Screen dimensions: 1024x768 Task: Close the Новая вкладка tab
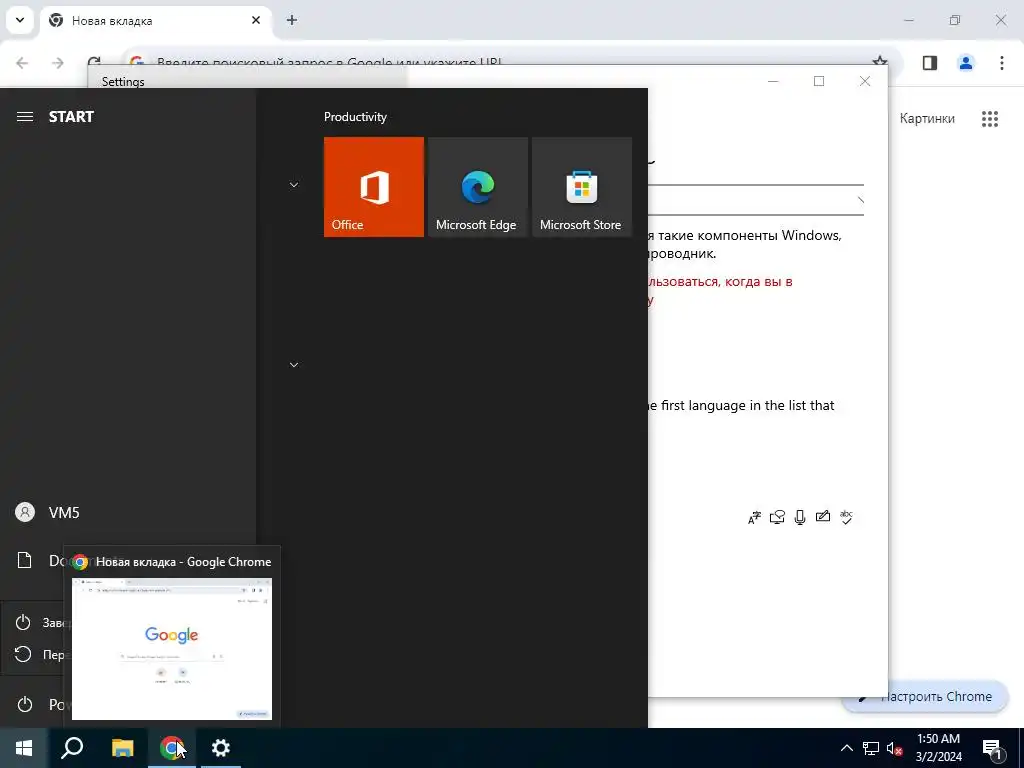[256, 20]
